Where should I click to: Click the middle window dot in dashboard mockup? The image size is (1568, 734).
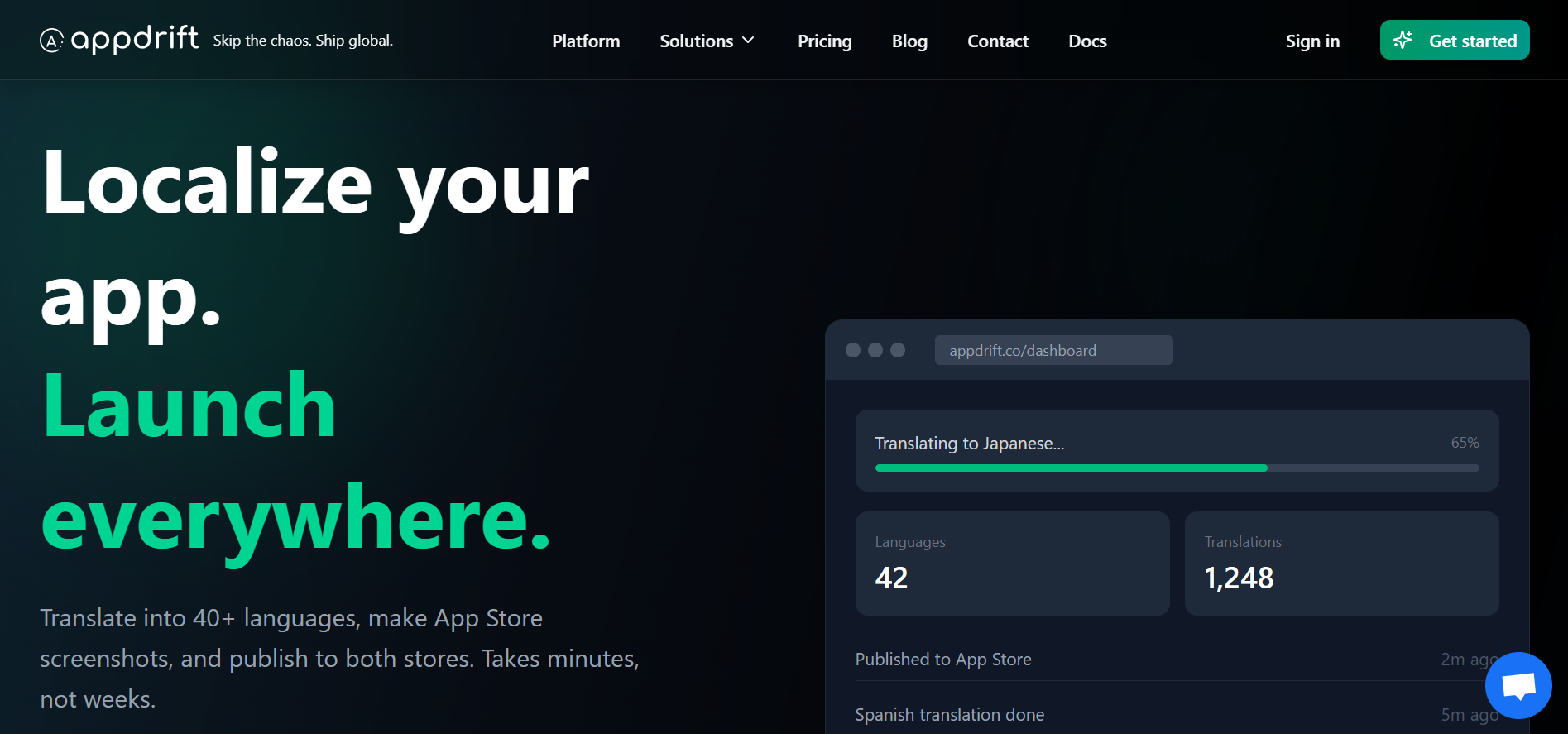[x=875, y=350]
